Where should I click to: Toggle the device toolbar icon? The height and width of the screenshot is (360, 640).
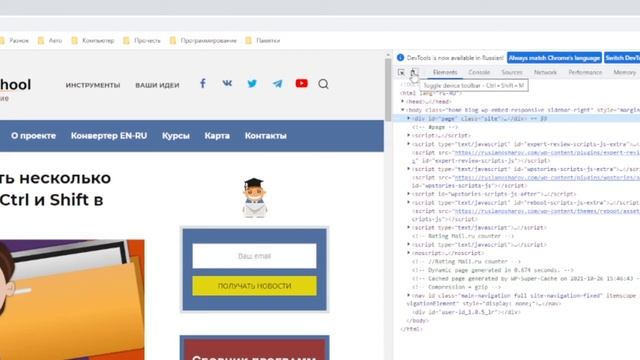[413, 72]
